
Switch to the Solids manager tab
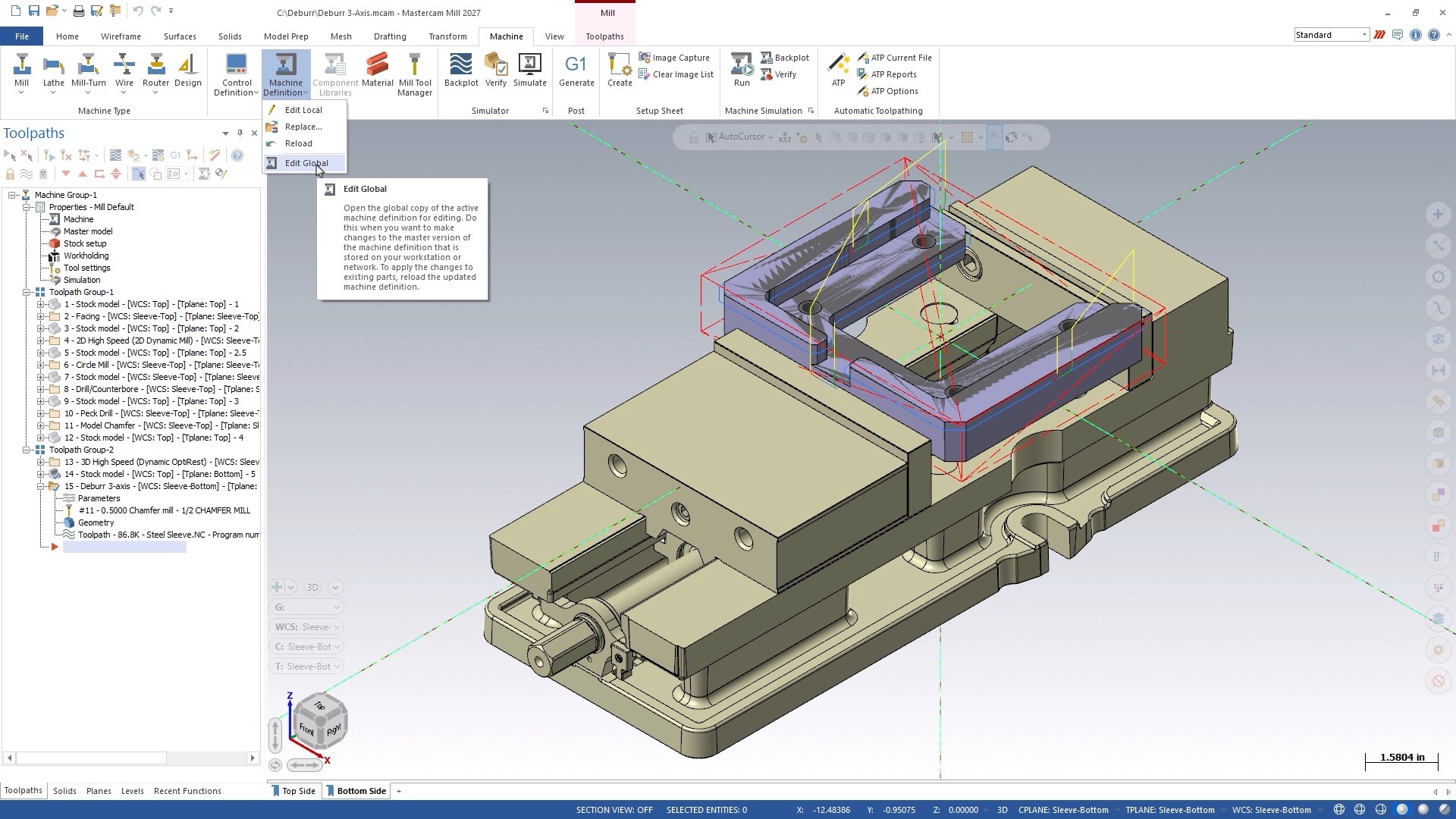point(64,791)
